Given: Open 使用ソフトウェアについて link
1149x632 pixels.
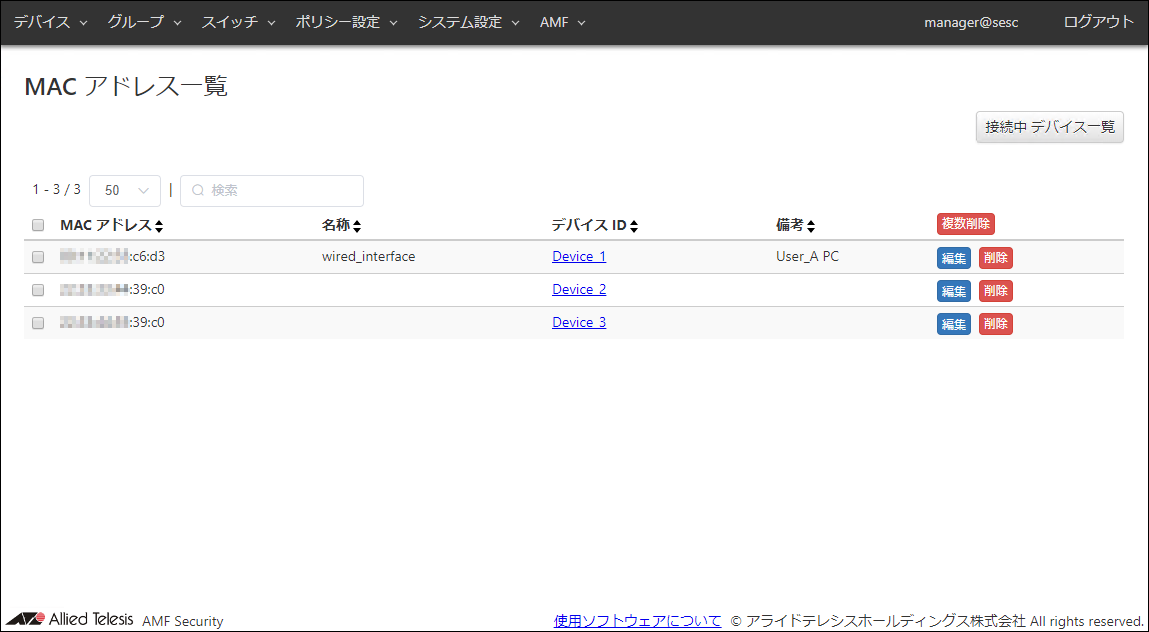Looking at the screenshot, I should pyautogui.click(x=637, y=620).
